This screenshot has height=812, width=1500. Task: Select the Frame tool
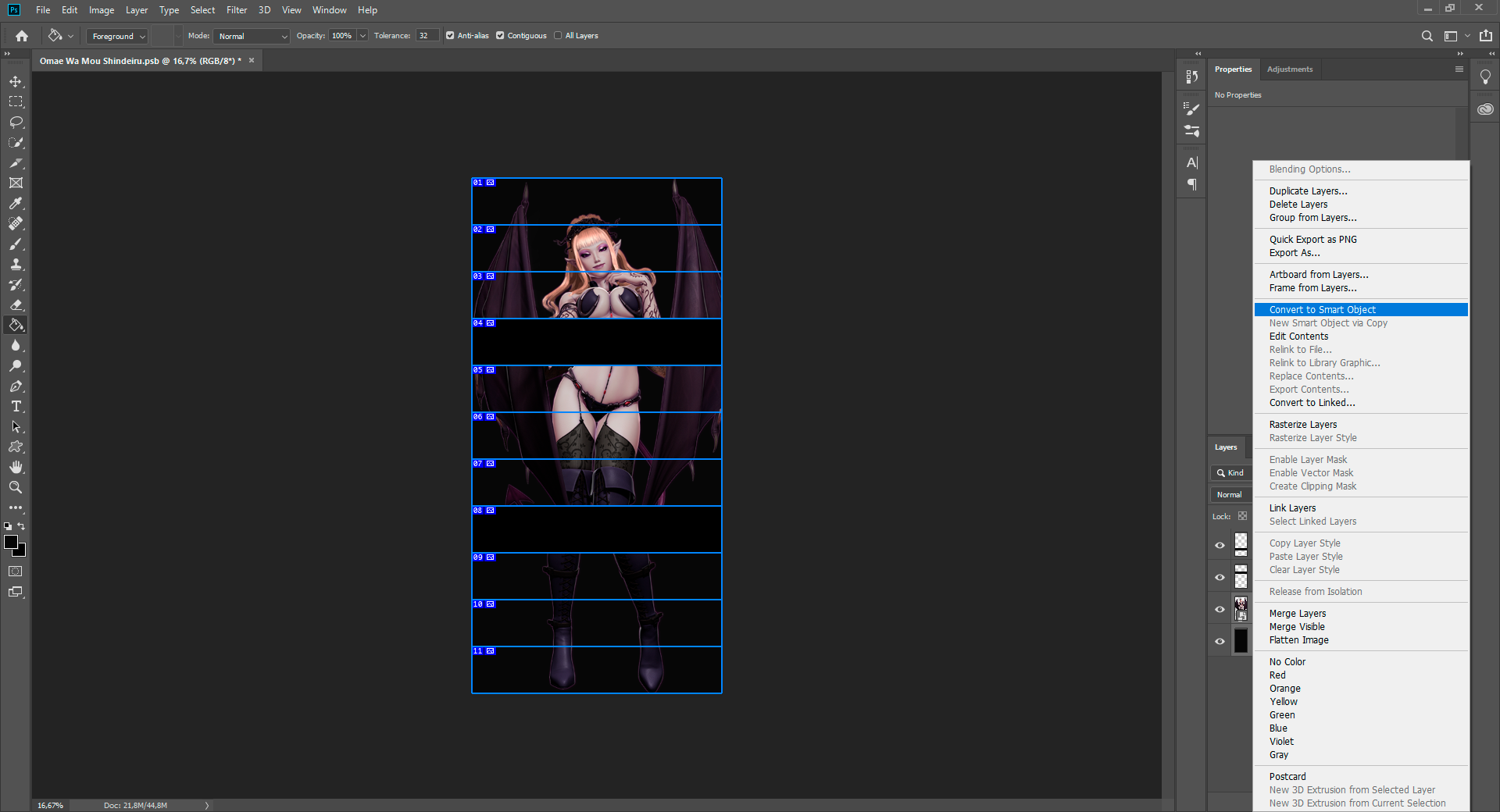click(16, 183)
